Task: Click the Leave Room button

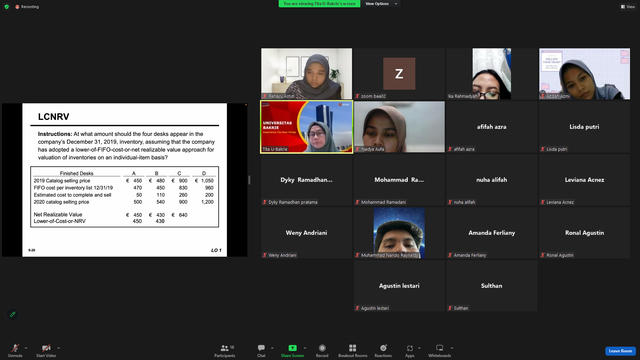Action: [620, 351]
